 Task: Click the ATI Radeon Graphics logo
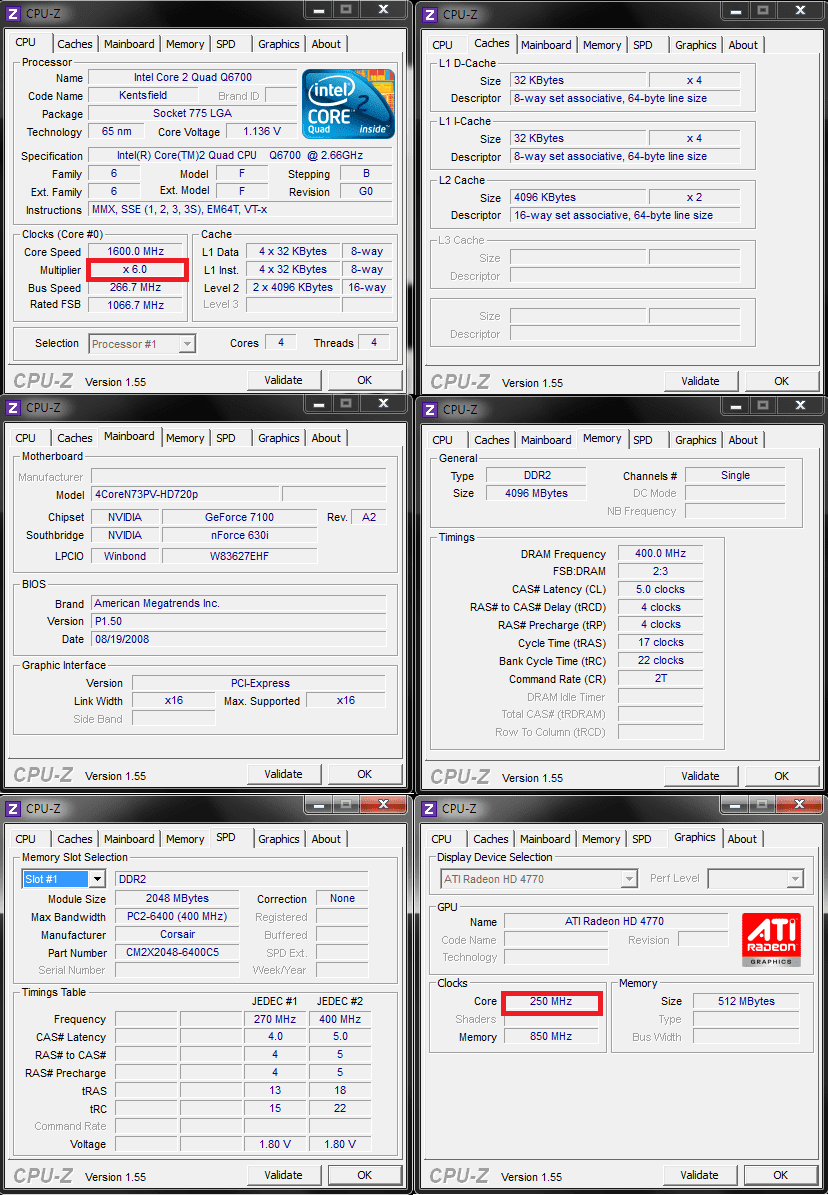click(x=771, y=940)
